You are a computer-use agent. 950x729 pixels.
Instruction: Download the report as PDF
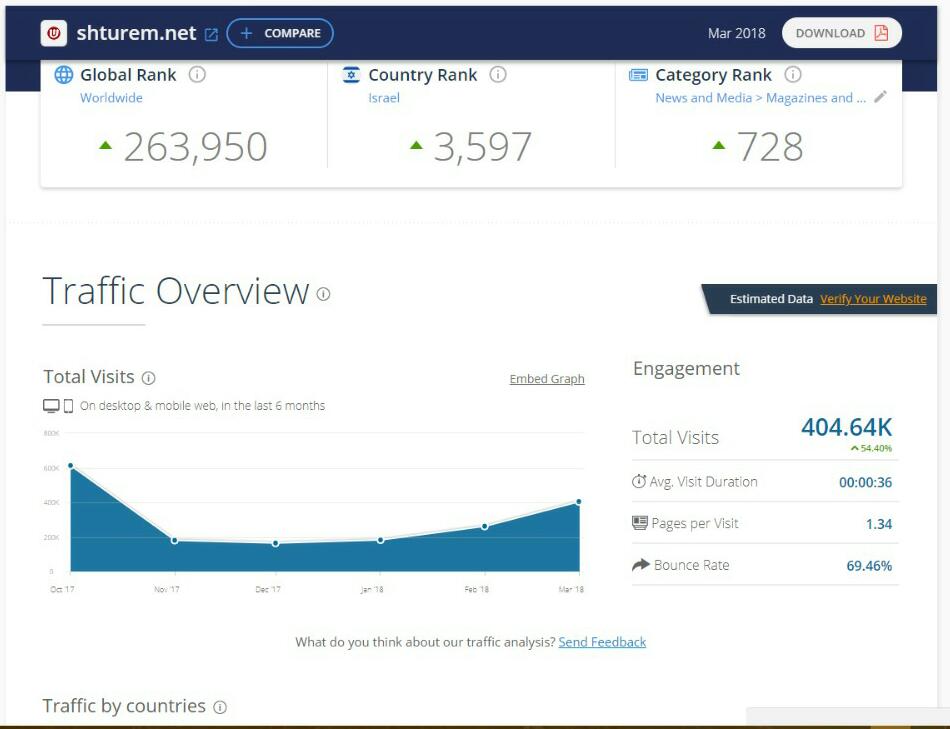click(841, 33)
